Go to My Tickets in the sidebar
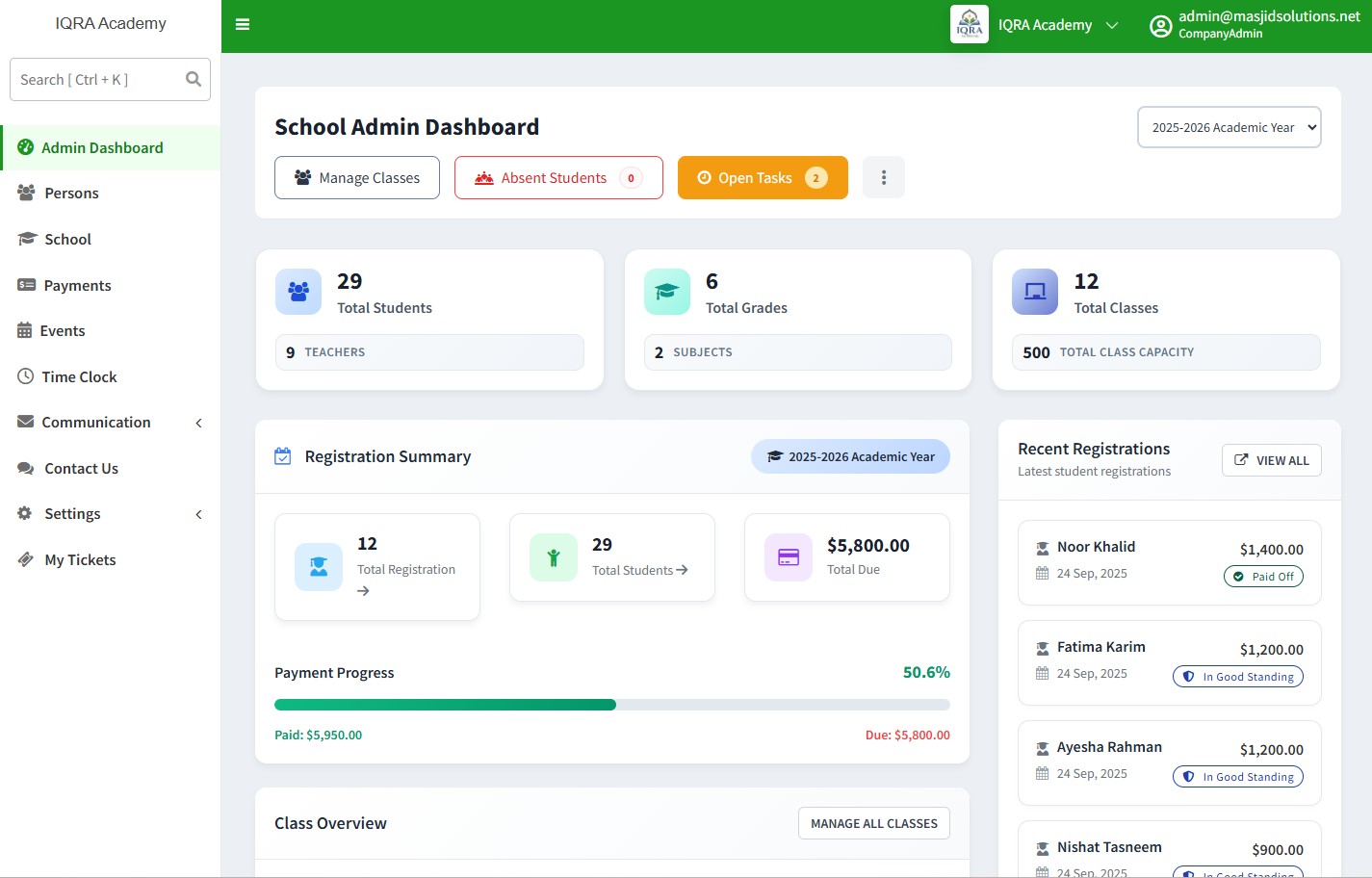Screen dimensions: 1372x878 click(111, 559)
